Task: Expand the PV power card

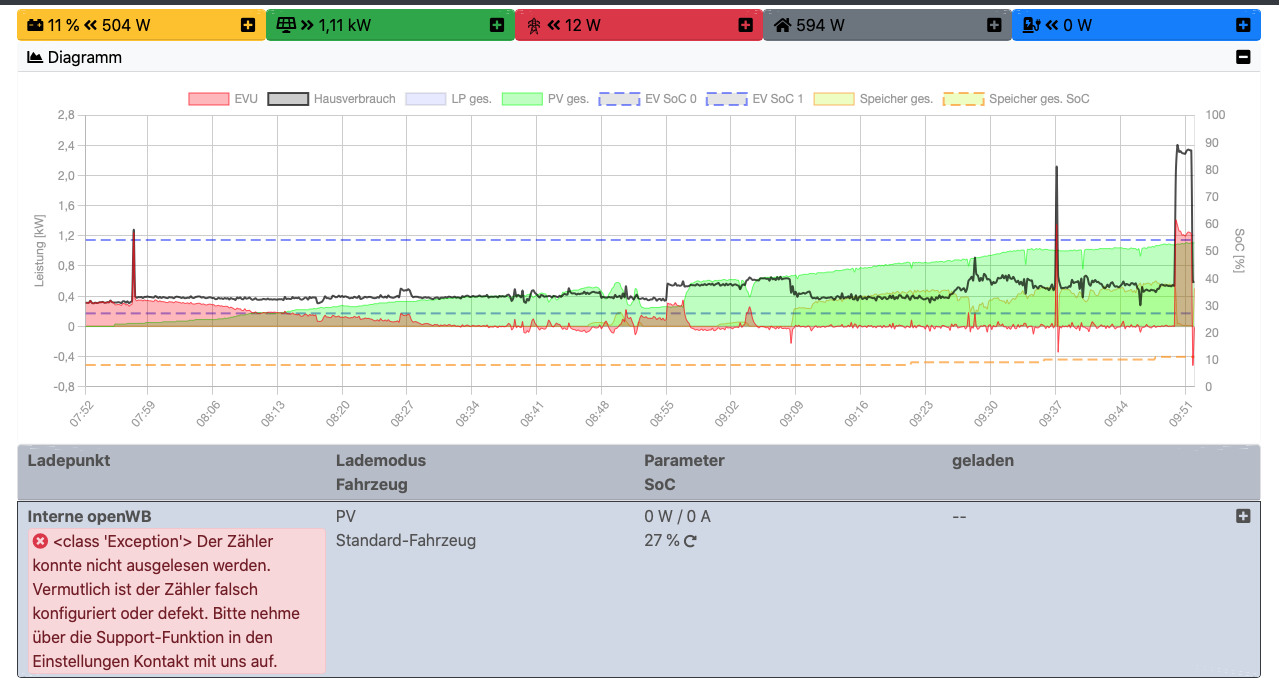Action: click(497, 25)
